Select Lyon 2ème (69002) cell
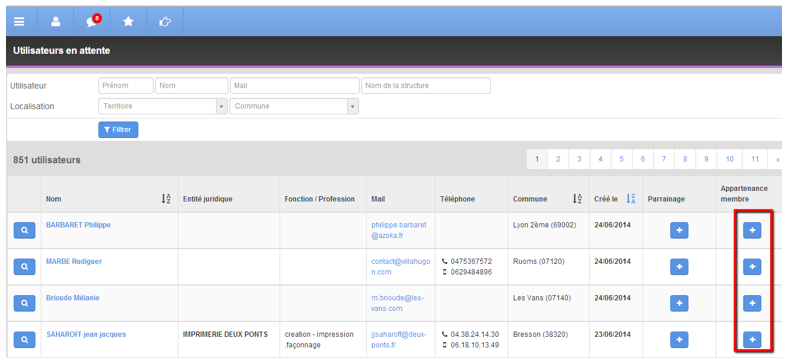The width and height of the screenshot is (789, 362). 544,225
